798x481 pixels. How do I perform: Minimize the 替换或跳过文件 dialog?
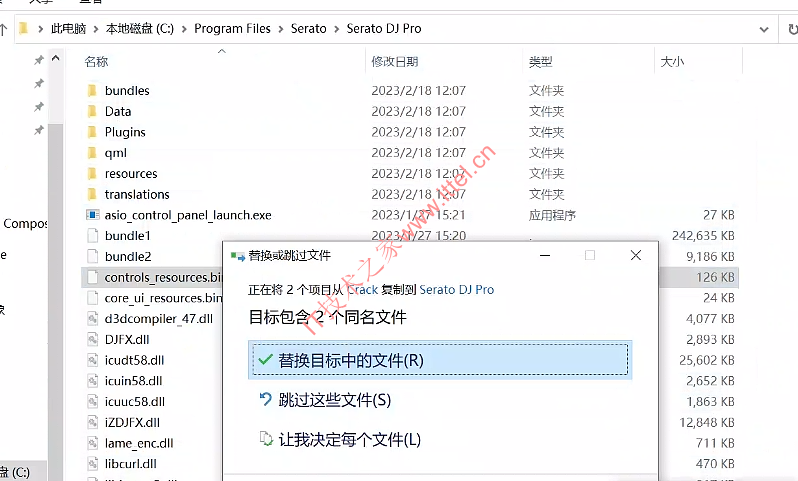[x=545, y=255]
